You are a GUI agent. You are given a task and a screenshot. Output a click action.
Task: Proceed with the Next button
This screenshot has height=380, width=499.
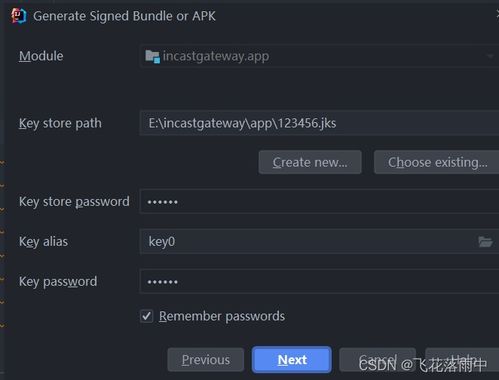[x=292, y=360]
